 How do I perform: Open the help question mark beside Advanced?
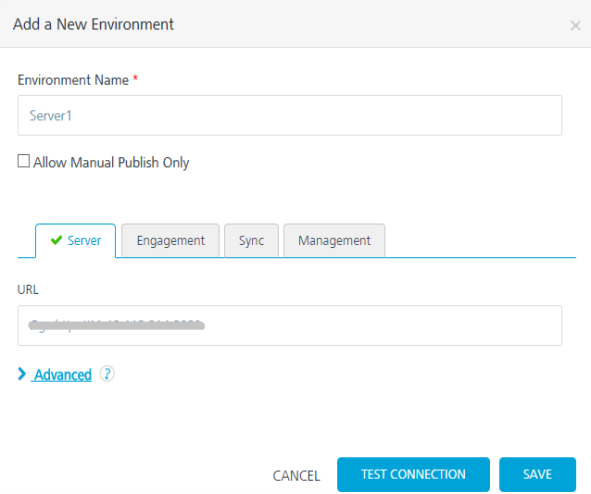(107, 374)
